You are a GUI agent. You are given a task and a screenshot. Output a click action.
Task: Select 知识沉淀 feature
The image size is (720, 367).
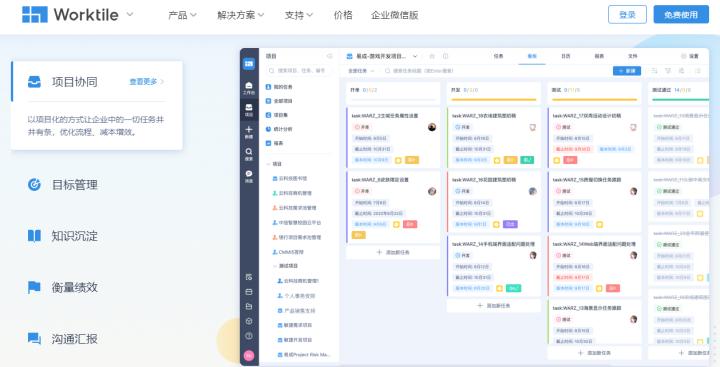[x=62, y=236]
